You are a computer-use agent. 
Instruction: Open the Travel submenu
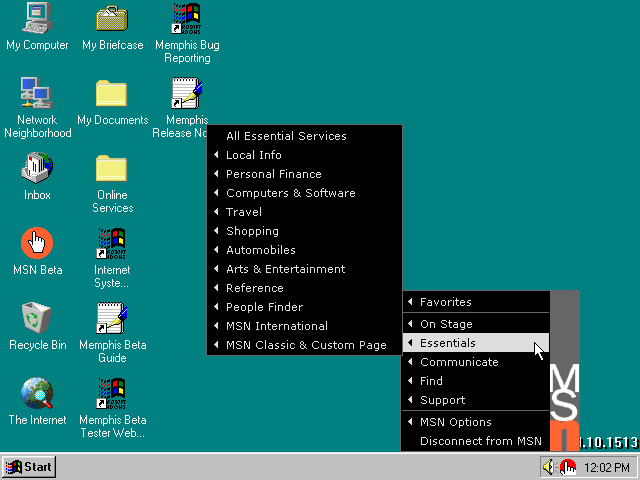click(304, 212)
